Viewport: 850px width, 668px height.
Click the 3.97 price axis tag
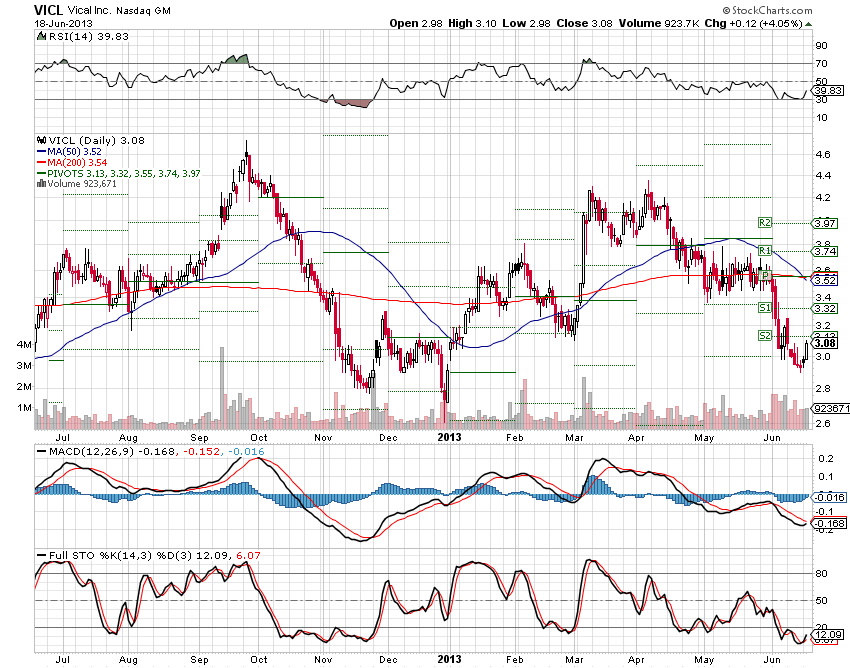click(x=825, y=223)
